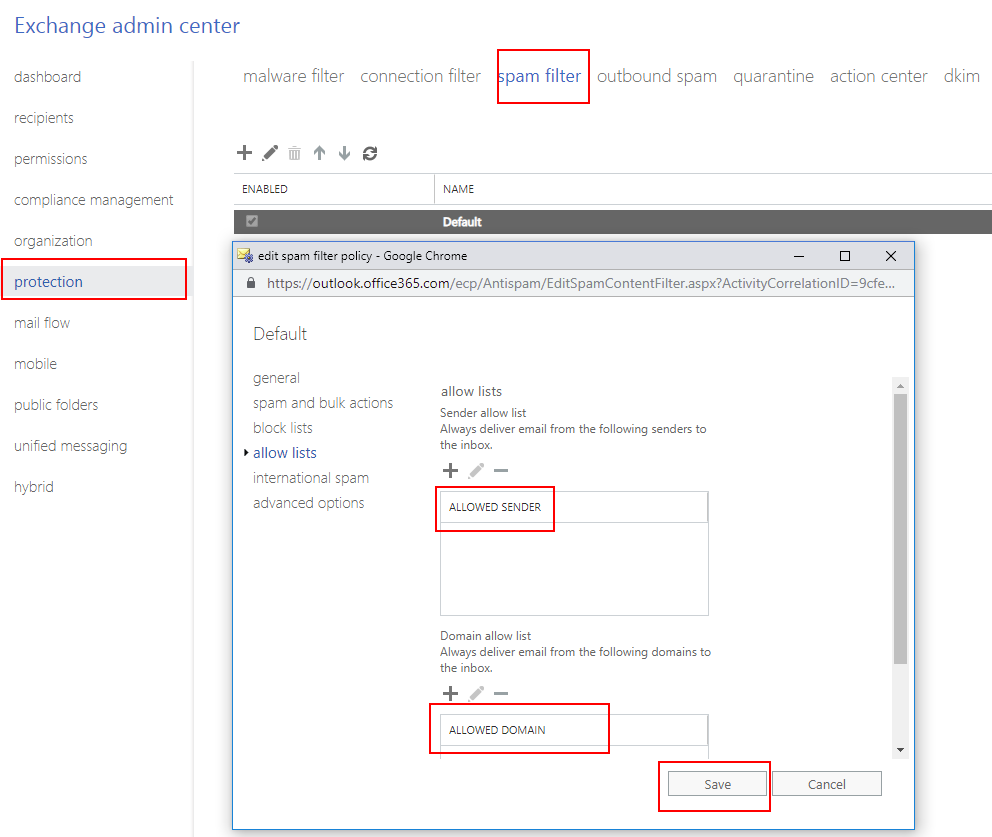Edit the selected spam filter policy
This screenshot has width=992, height=837.
tap(270, 152)
